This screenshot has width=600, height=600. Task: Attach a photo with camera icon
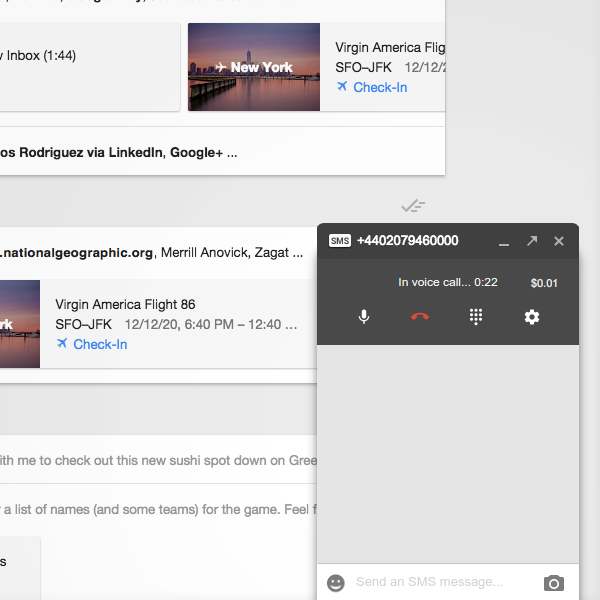(x=554, y=583)
